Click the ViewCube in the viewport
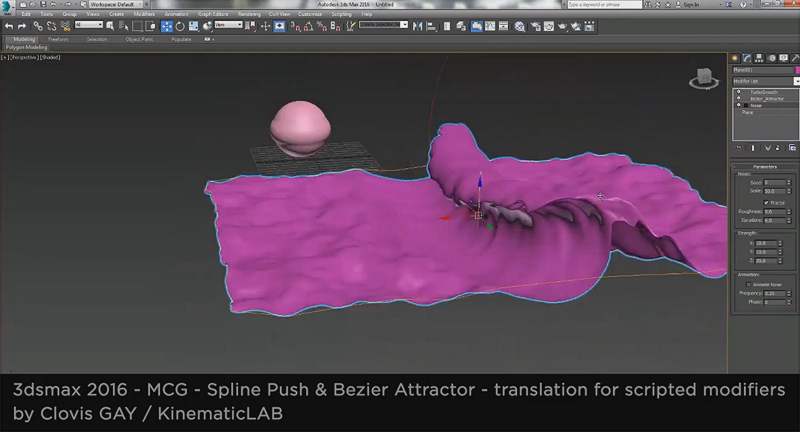The height and width of the screenshot is (432, 800). click(704, 79)
